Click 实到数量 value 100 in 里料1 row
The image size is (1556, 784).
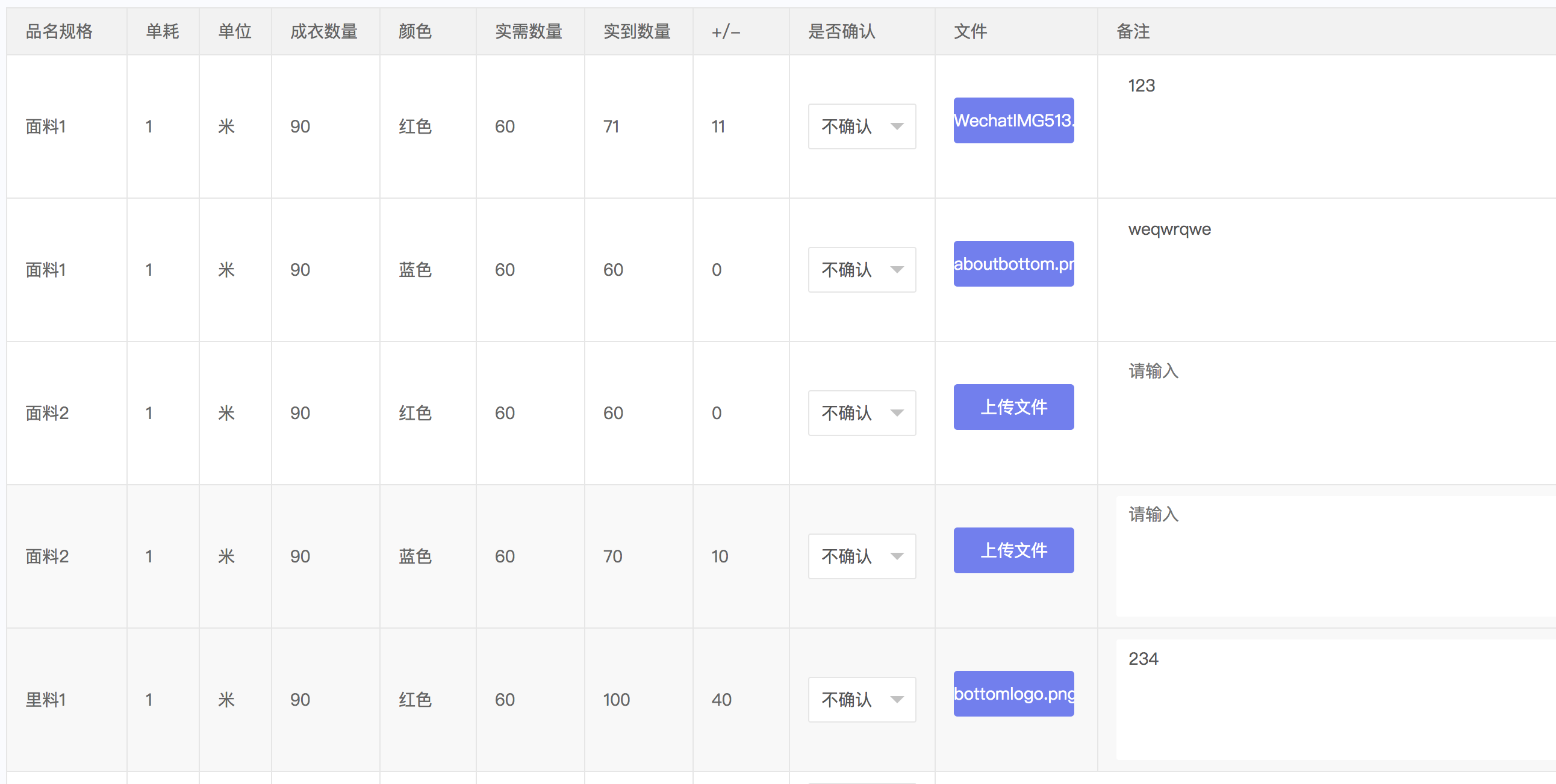(x=616, y=700)
